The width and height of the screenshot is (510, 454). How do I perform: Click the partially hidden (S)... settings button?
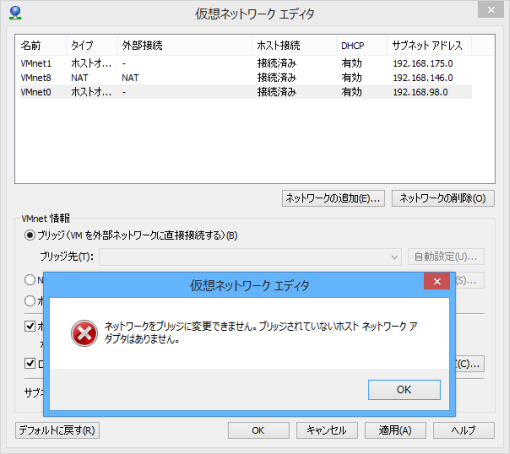(x=470, y=281)
